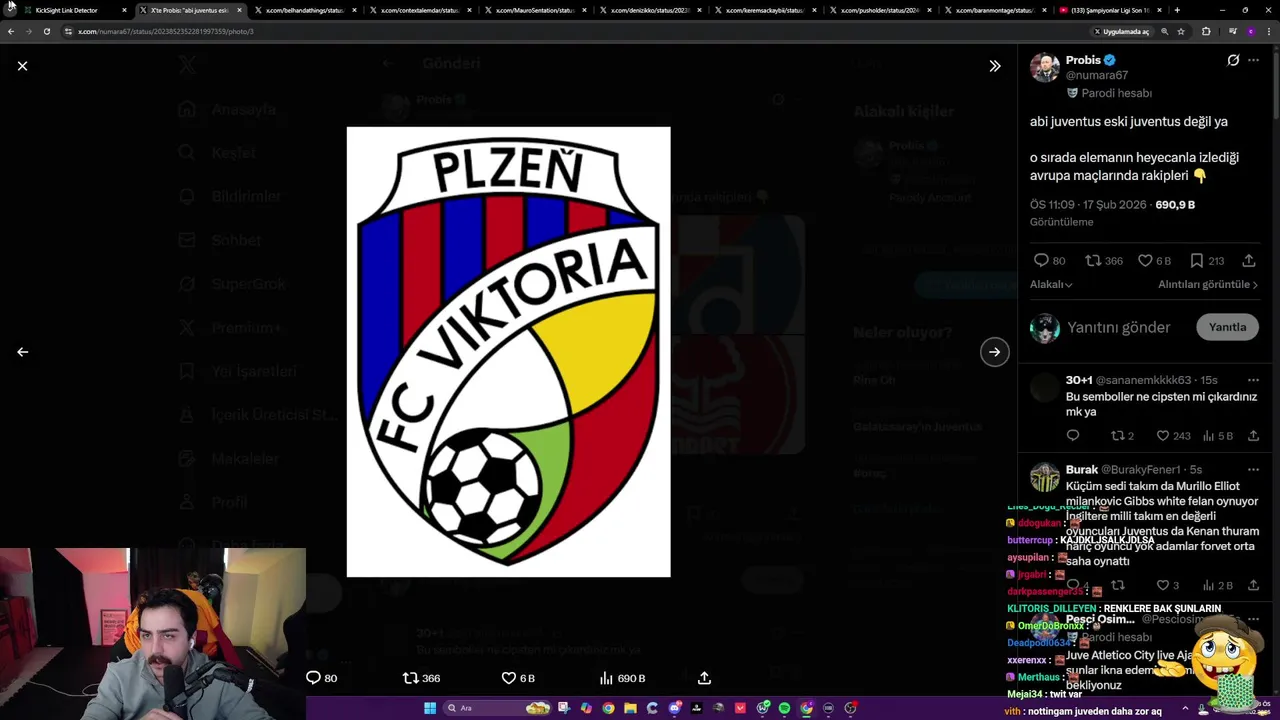Bookmark the tweet showing 213
Screen dimensions: 1280x720
pos(1206,260)
